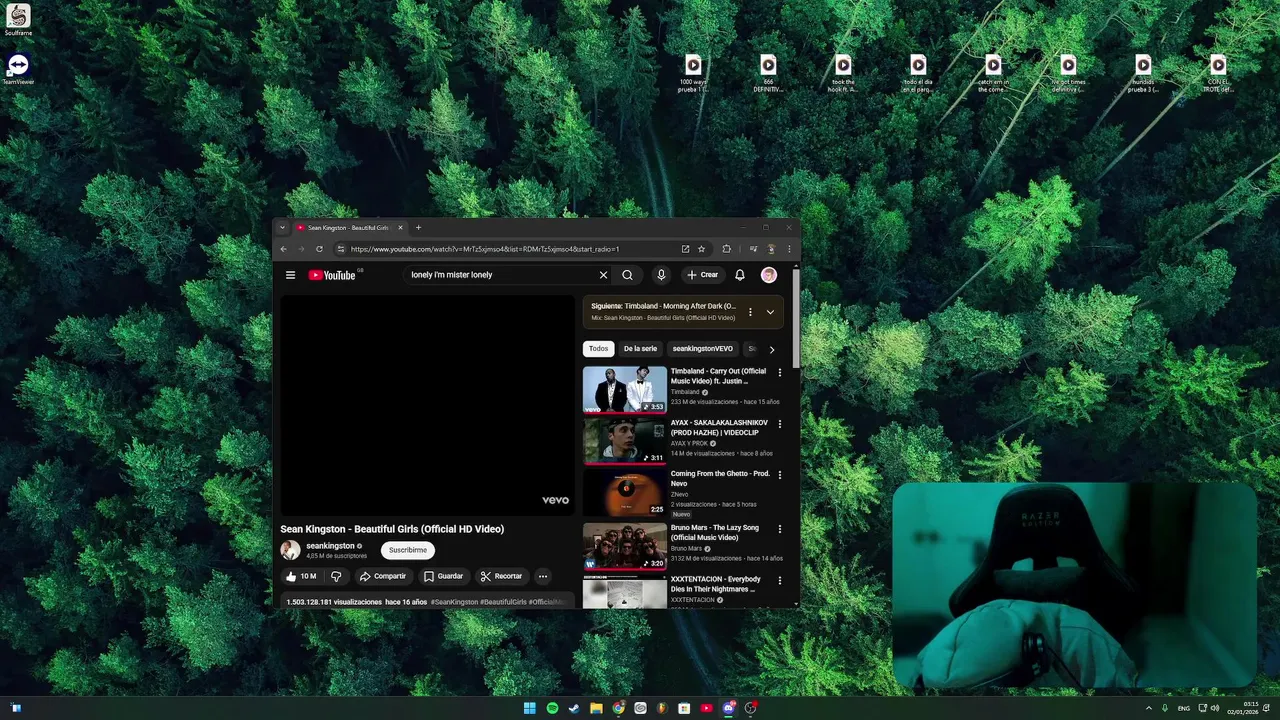Open options for Coming From the Ghetto
Screen dimensions: 1280x720
[780, 475]
